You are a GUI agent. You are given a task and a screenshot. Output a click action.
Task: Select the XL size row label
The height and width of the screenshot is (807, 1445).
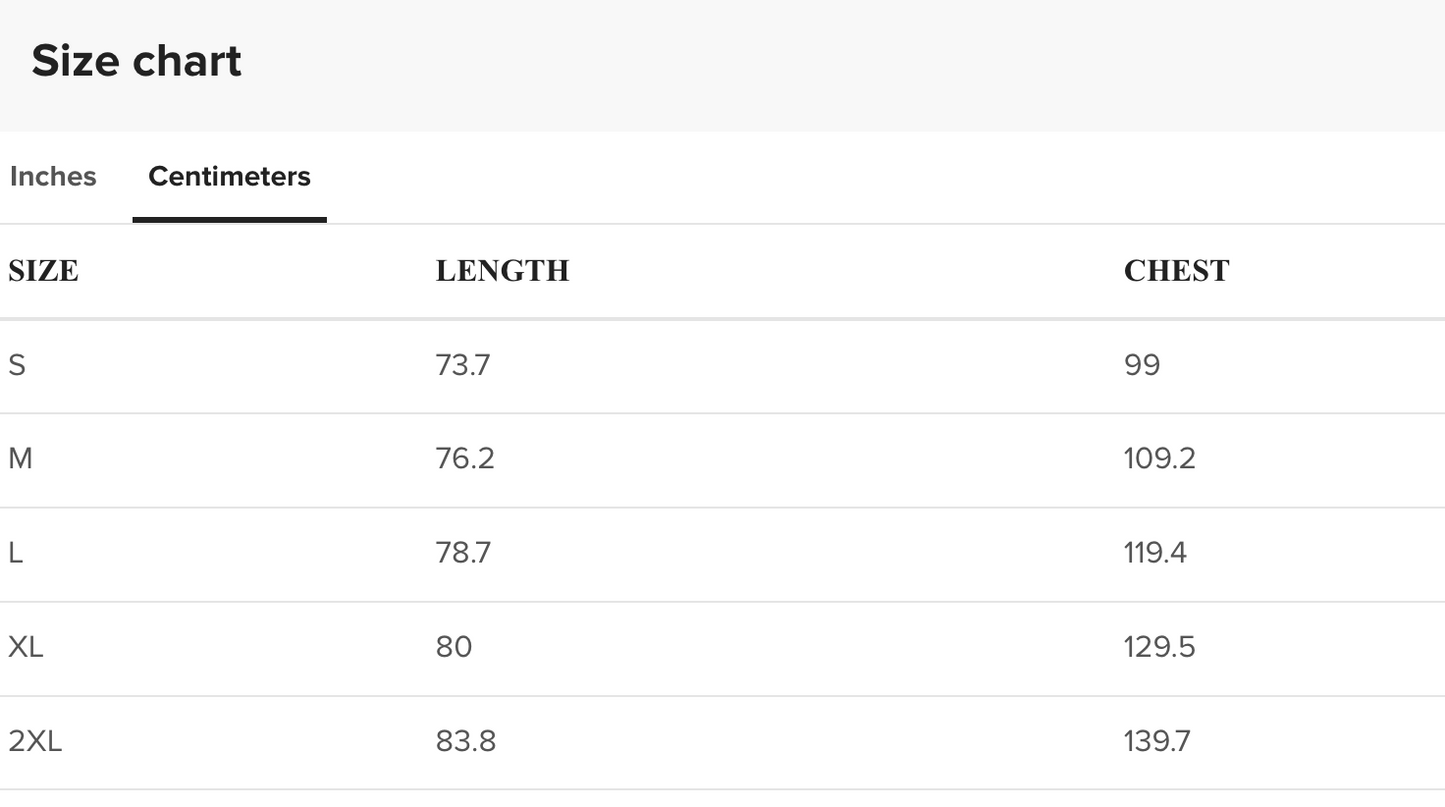pyautogui.click(x=26, y=647)
